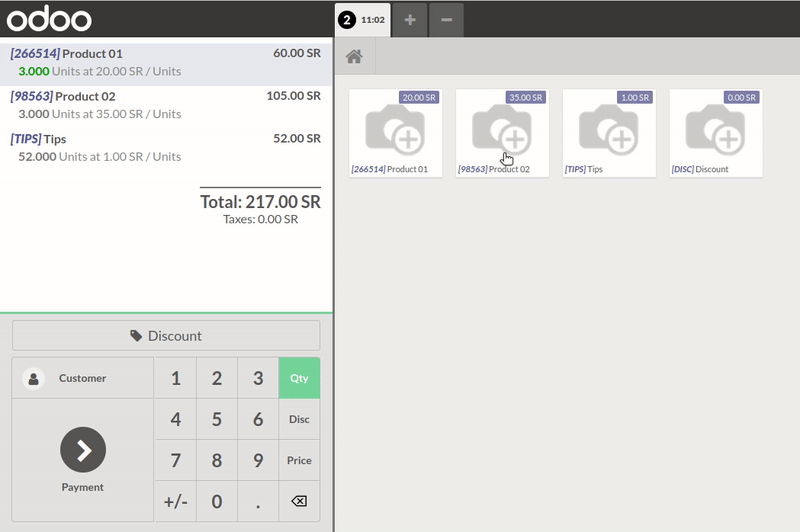Click the 1.00 SR price tag
Viewport: 800px width, 532px height.
pos(635,97)
